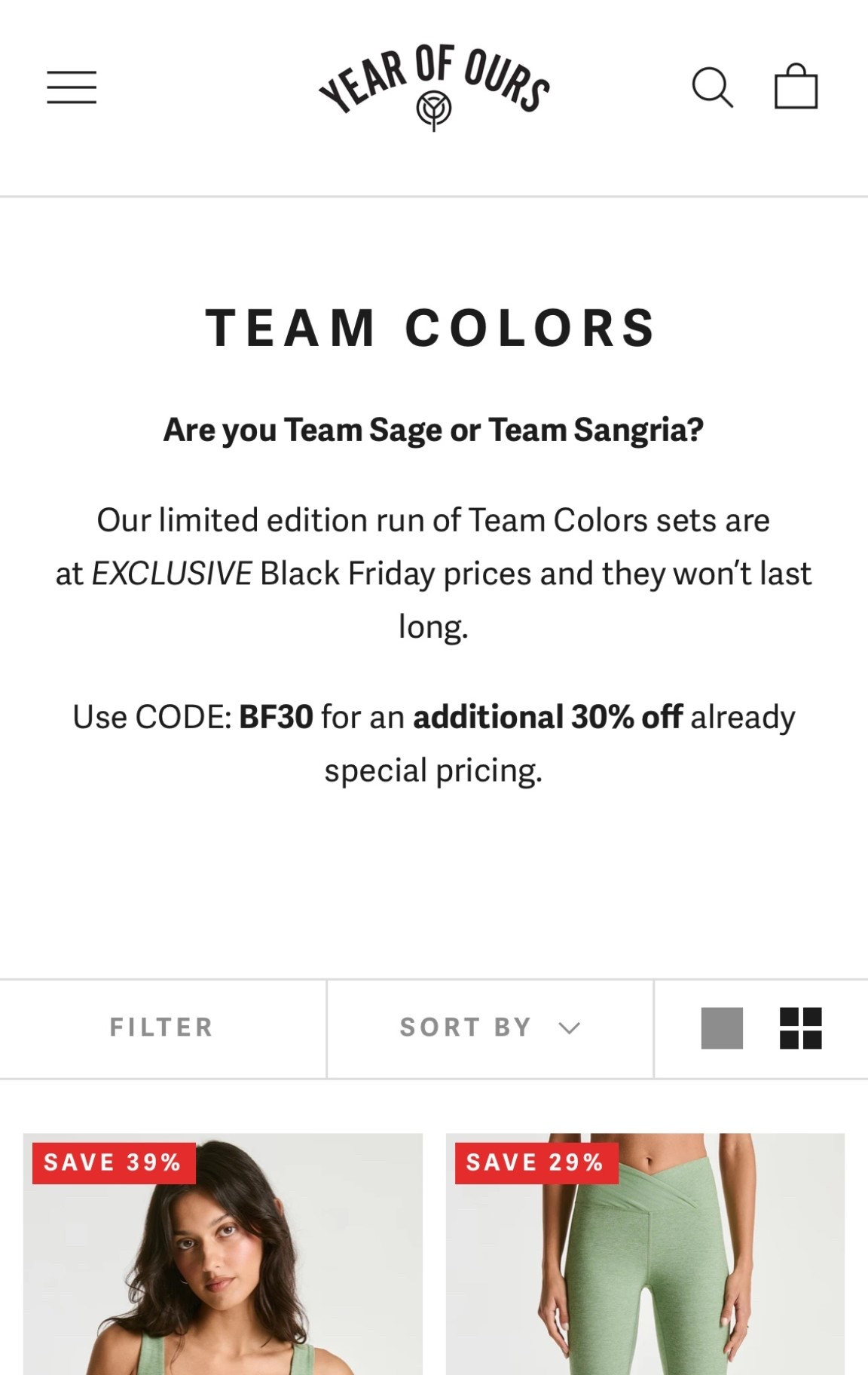Click the Team Sage or Team Sangria question

433,430
